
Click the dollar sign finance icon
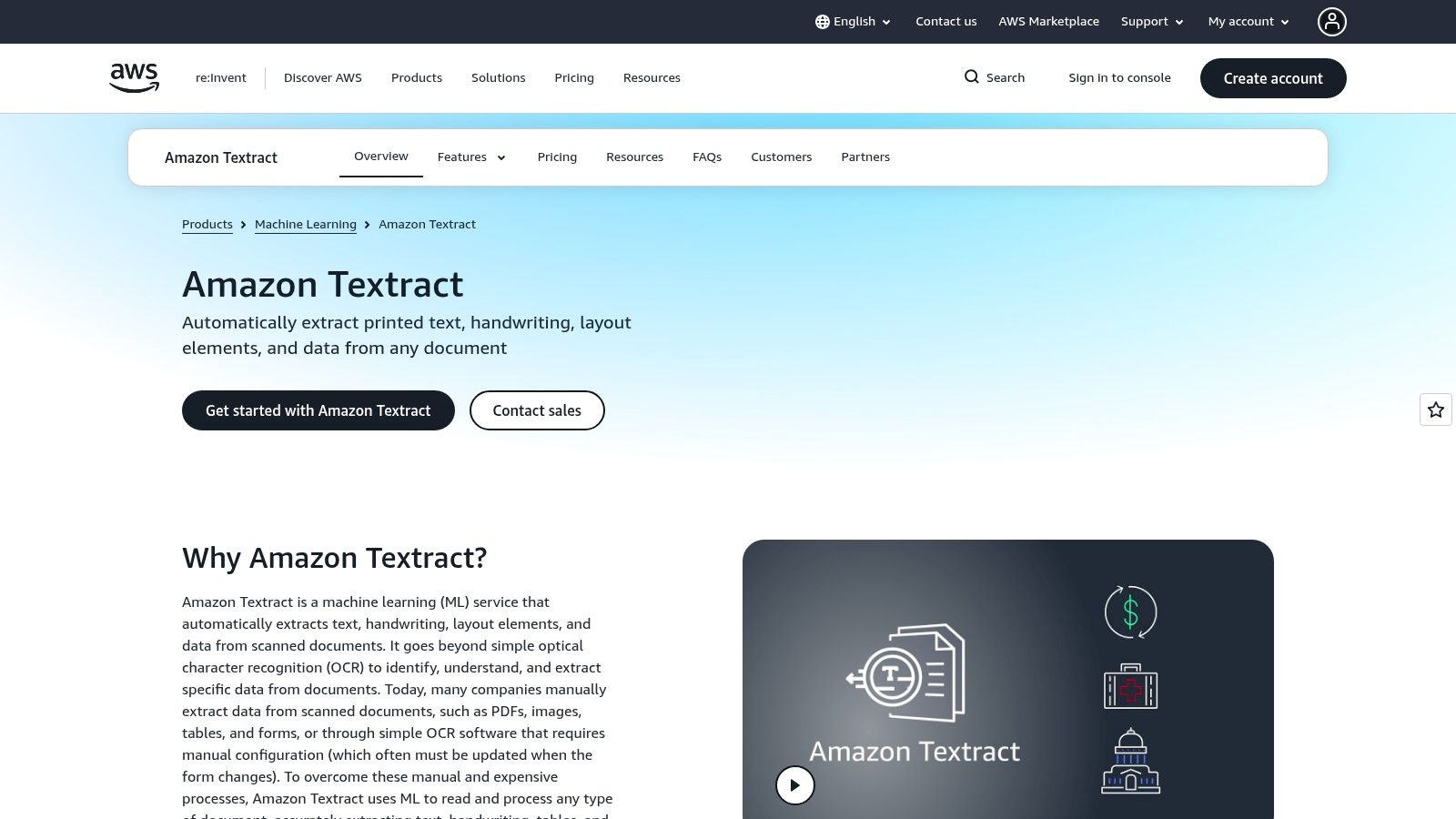tap(1130, 612)
